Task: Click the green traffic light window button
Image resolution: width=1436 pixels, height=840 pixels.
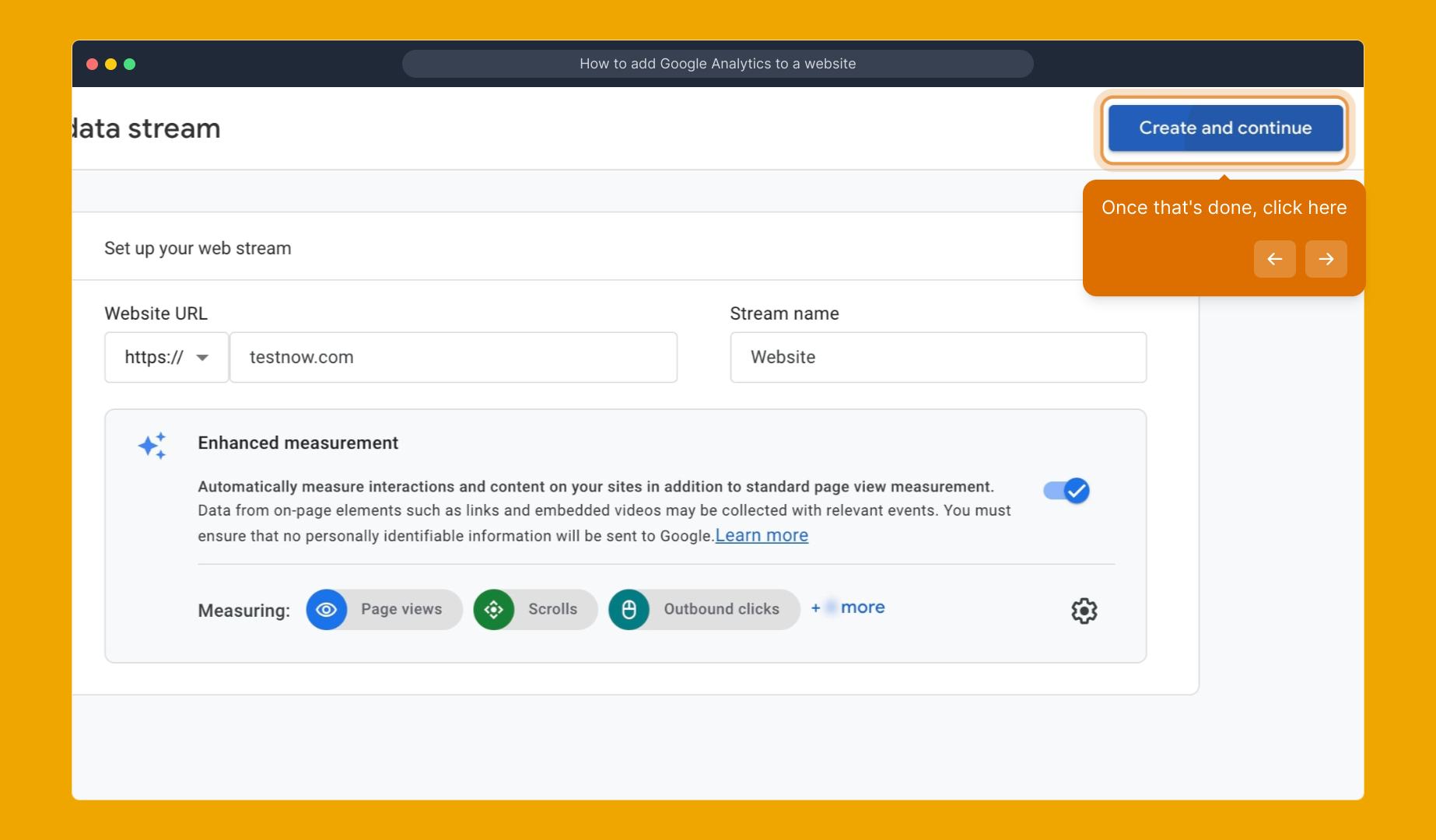Action: pyautogui.click(x=130, y=64)
